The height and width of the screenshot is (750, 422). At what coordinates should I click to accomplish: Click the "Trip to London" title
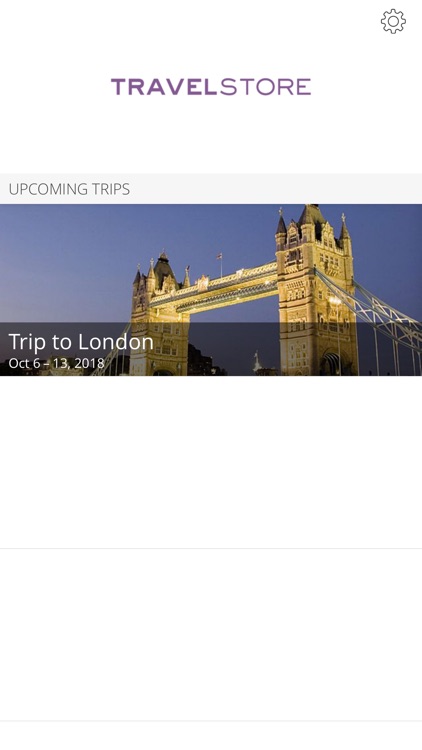click(81, 342)
